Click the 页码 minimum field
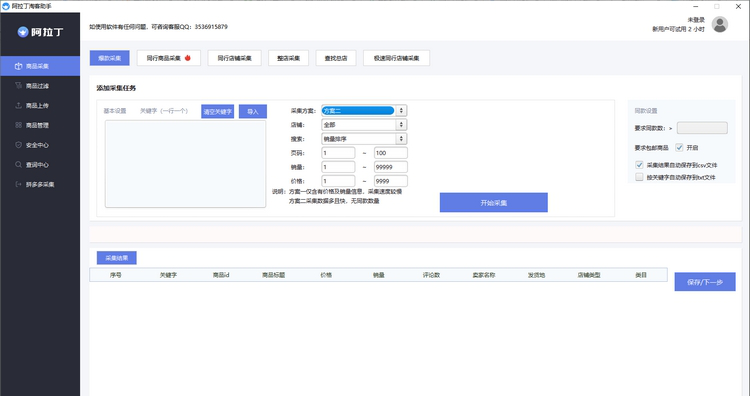Image resolution: width=750 pixels, height=411 pixels. pyautogui.click(x=338, y=153)
